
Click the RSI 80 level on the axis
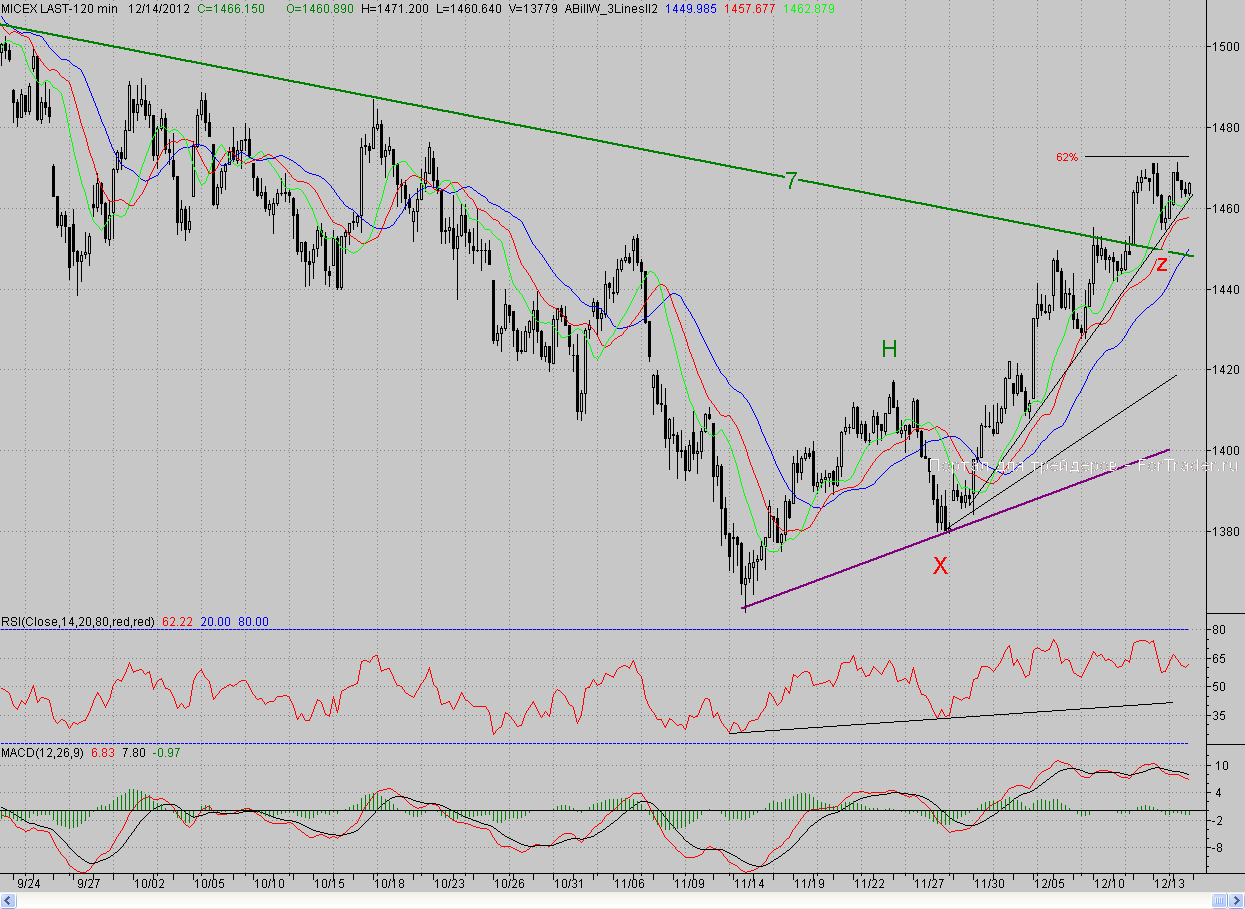(1219, 630)
